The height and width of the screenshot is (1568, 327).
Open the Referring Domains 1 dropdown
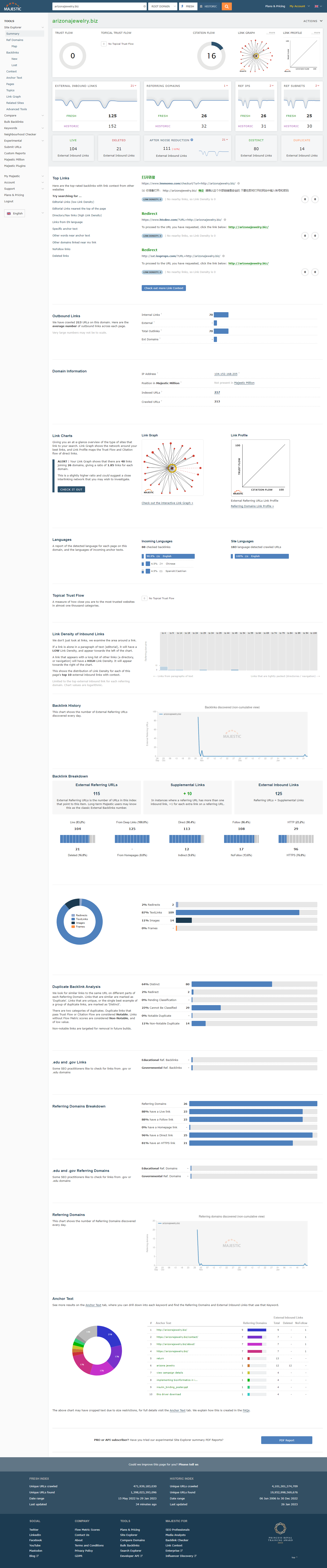[x=226, y=86]
